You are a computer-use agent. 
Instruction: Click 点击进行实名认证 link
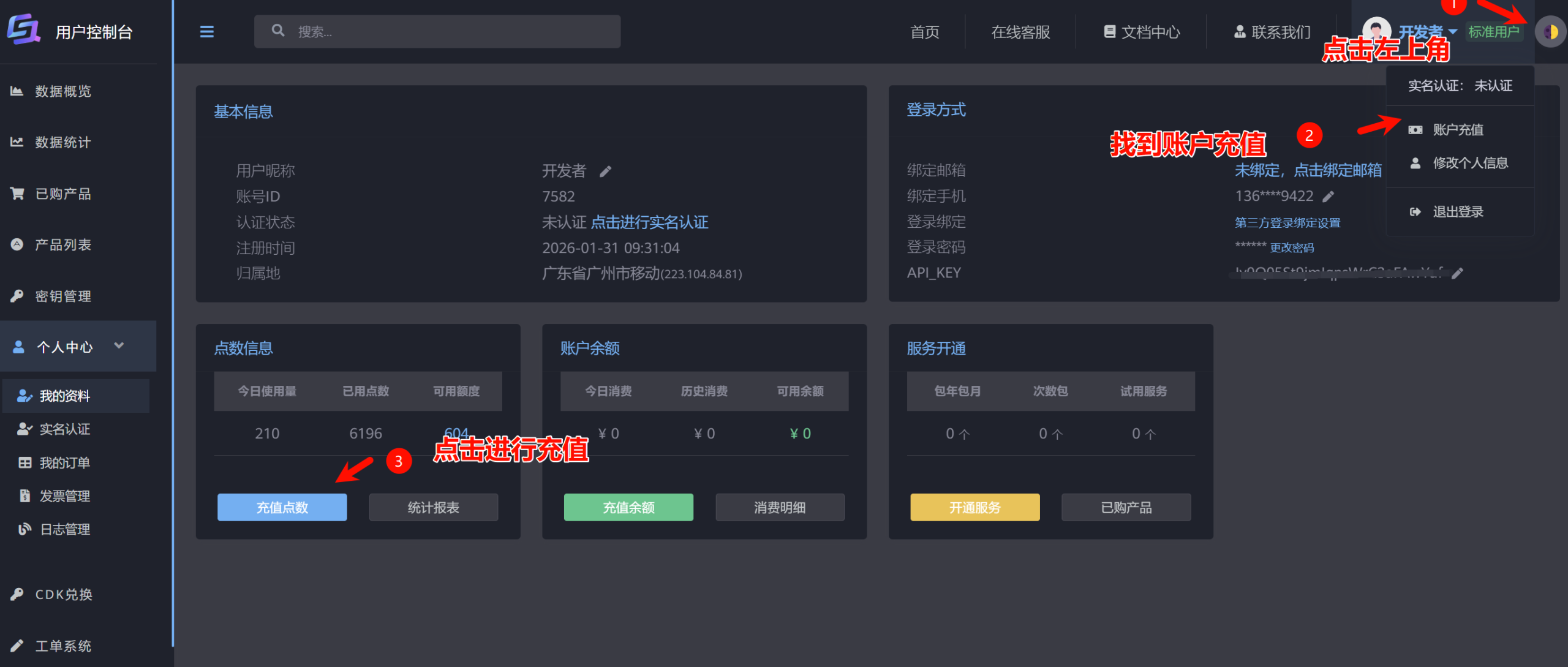pyautogui.click(x=650, y=222)
